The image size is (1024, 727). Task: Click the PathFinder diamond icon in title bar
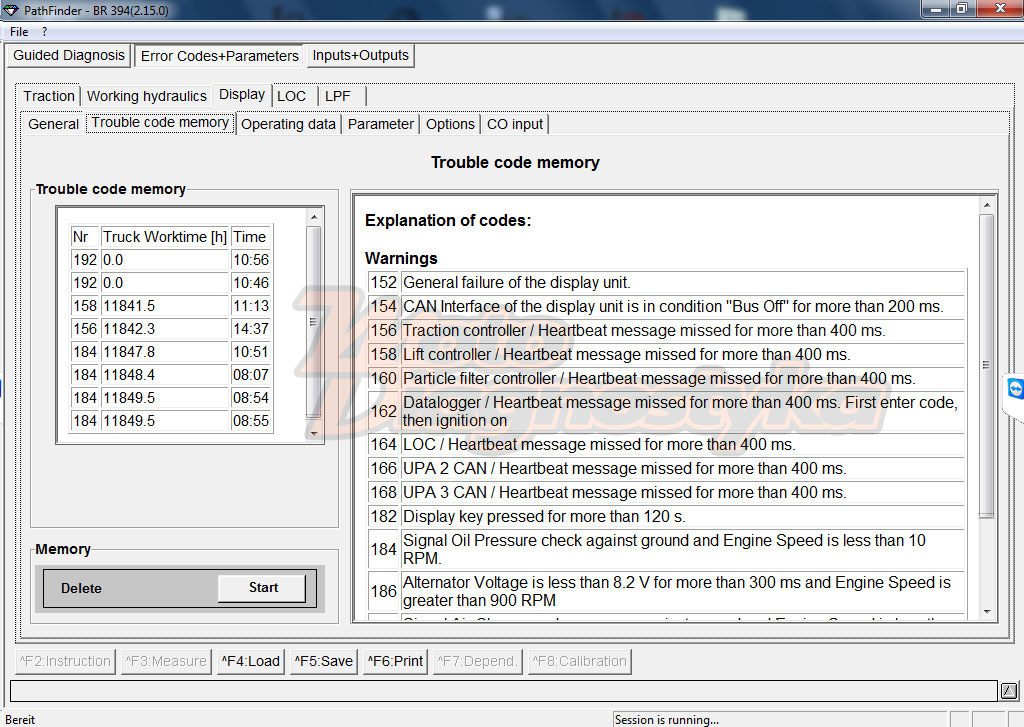[x=11, y=10]
